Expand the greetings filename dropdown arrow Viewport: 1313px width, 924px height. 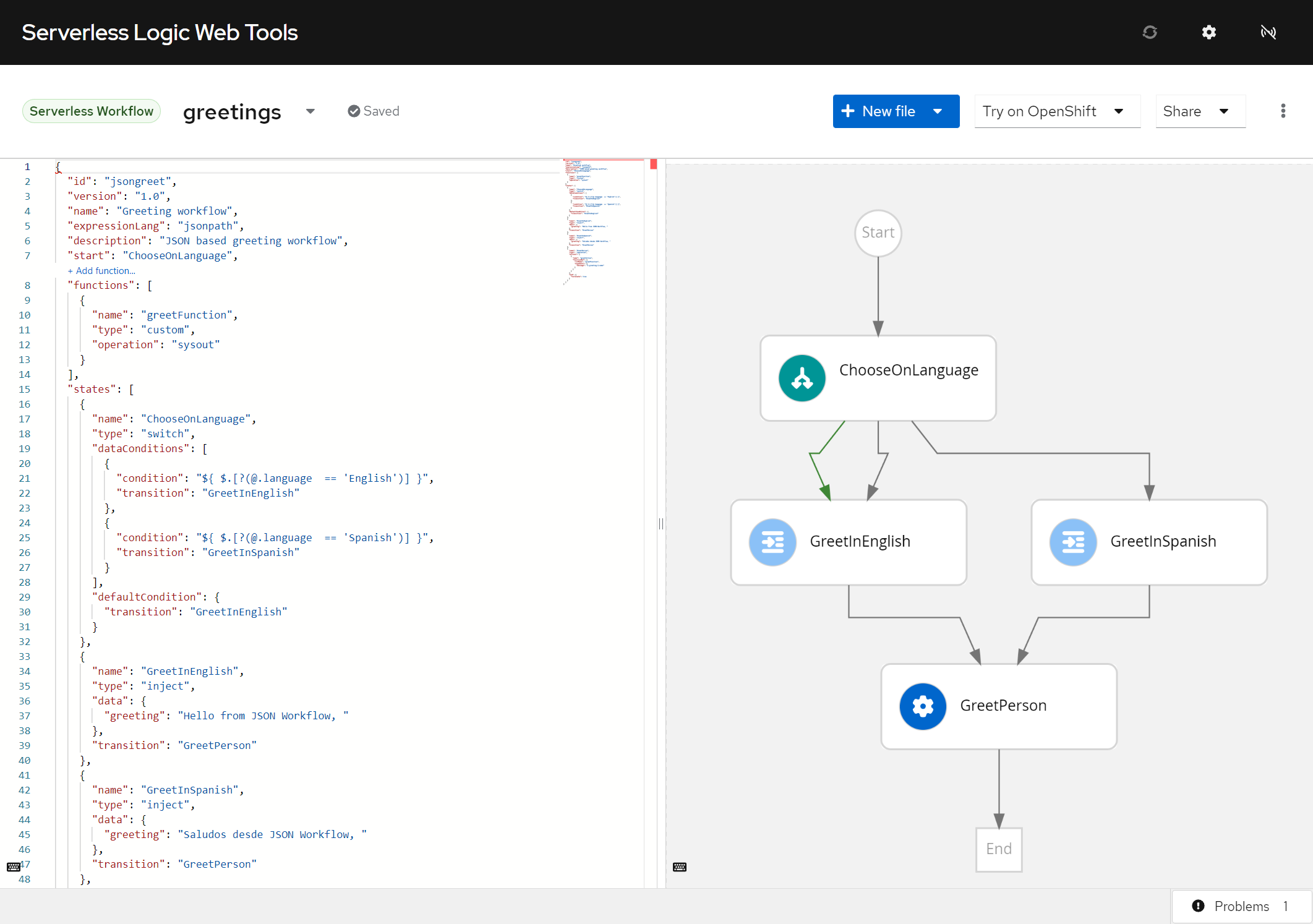(x=310, y=111)
